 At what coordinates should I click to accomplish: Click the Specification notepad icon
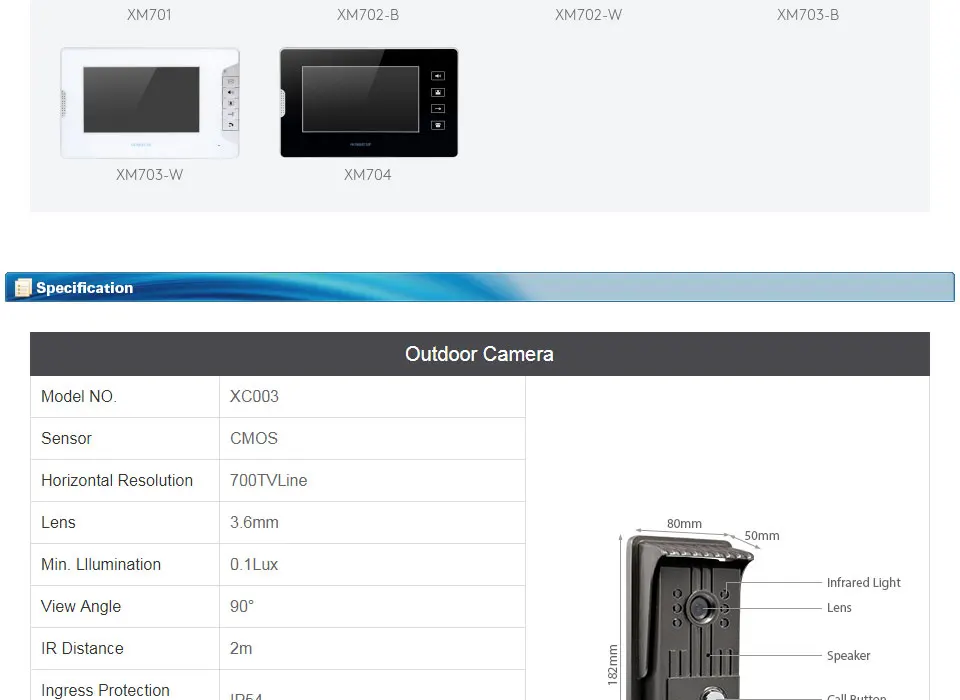coord(23,287)
